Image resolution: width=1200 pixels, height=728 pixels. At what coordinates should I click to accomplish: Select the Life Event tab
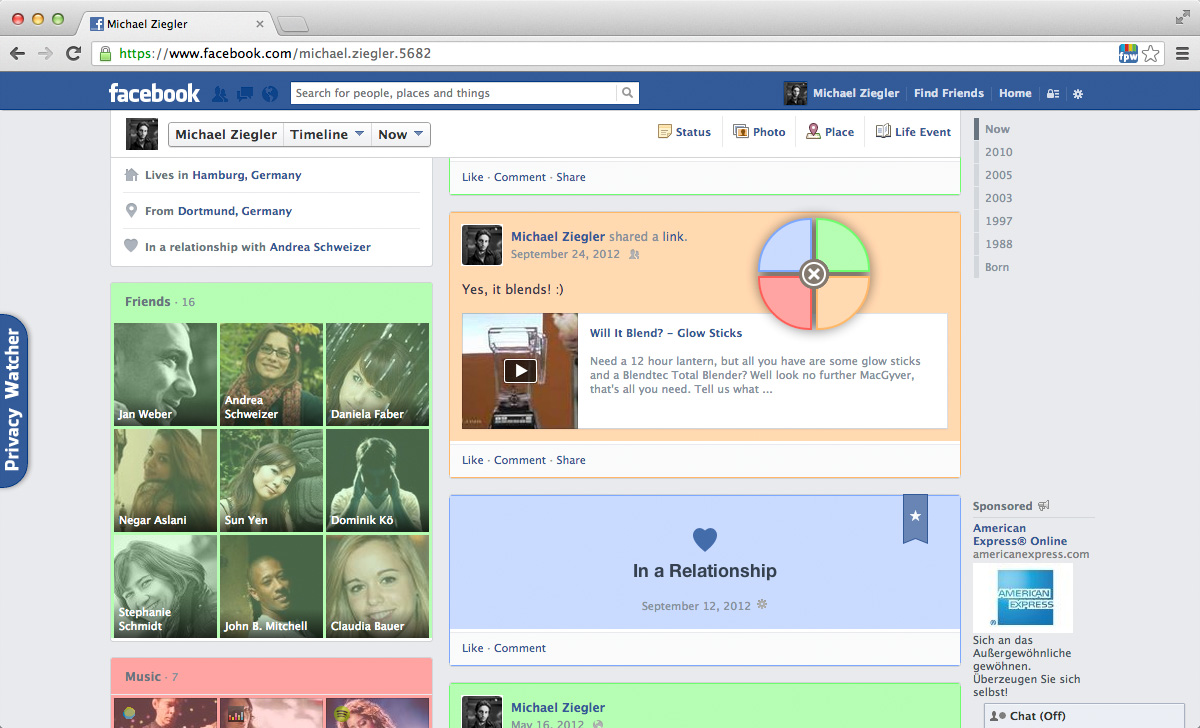[913, 132]
